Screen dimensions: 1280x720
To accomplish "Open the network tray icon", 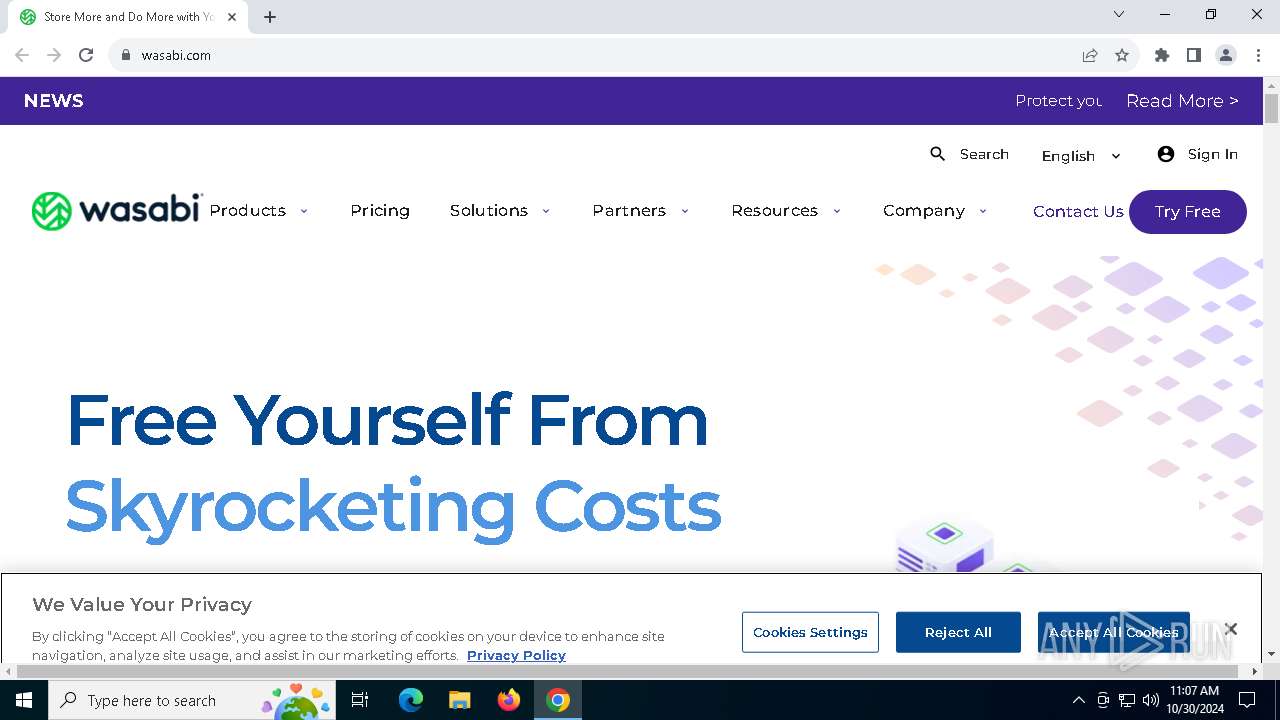I will [x=1127, y=700].
